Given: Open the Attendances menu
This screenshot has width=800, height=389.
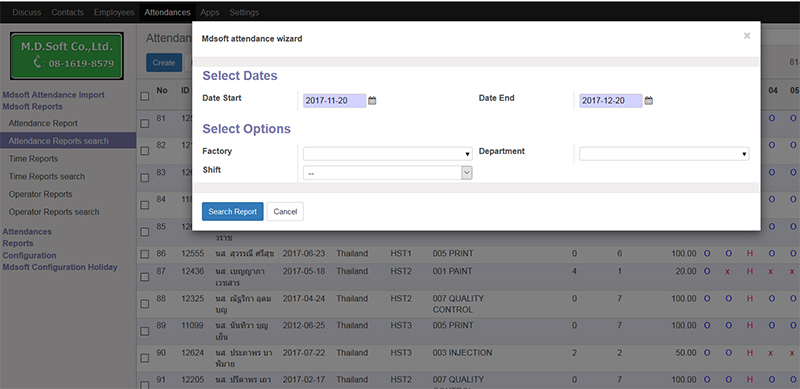Looking at the screenshot, I should coord(167,12).
